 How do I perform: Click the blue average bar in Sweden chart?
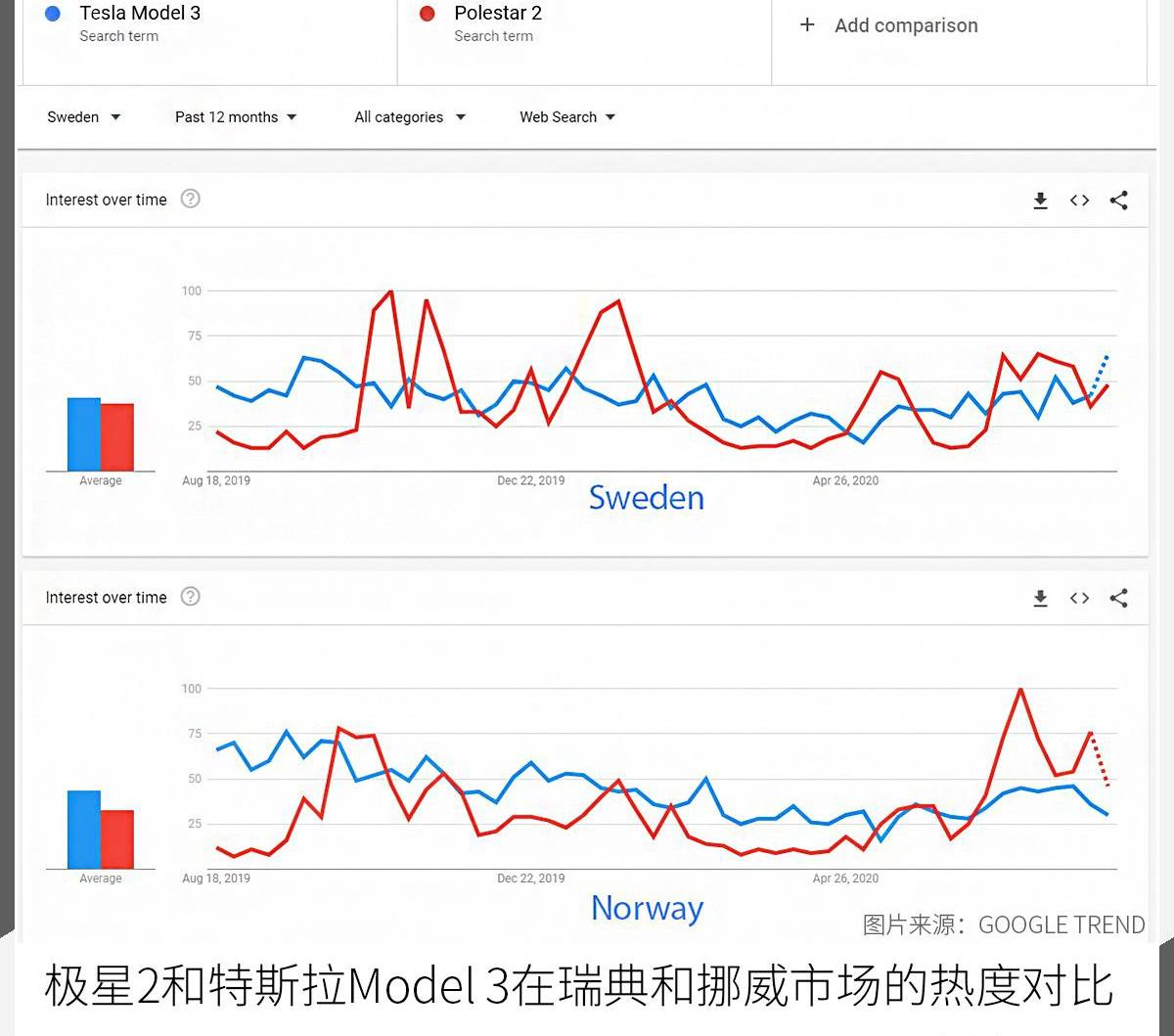click(x=84, y=434)
